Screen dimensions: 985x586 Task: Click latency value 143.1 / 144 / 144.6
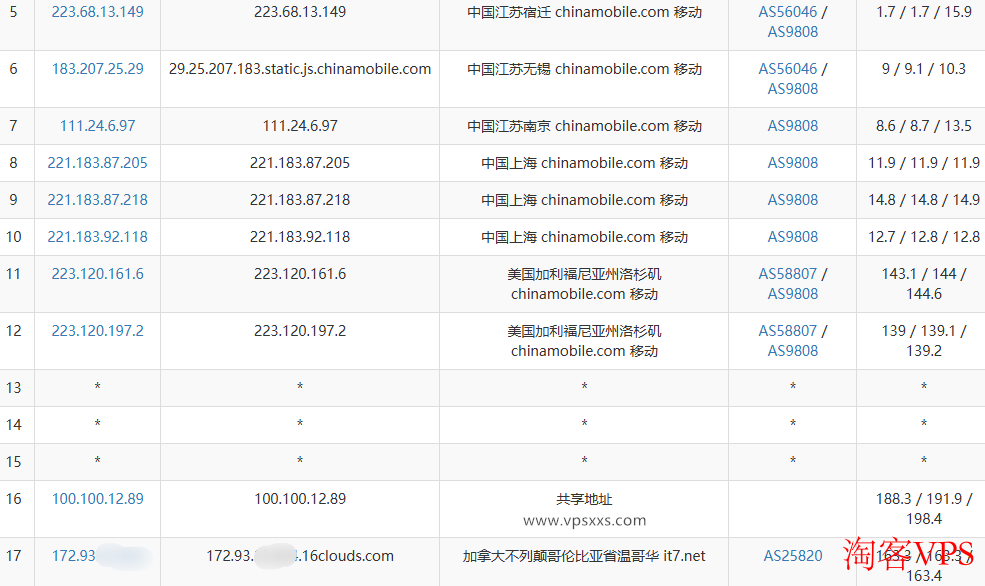point(923,284)
